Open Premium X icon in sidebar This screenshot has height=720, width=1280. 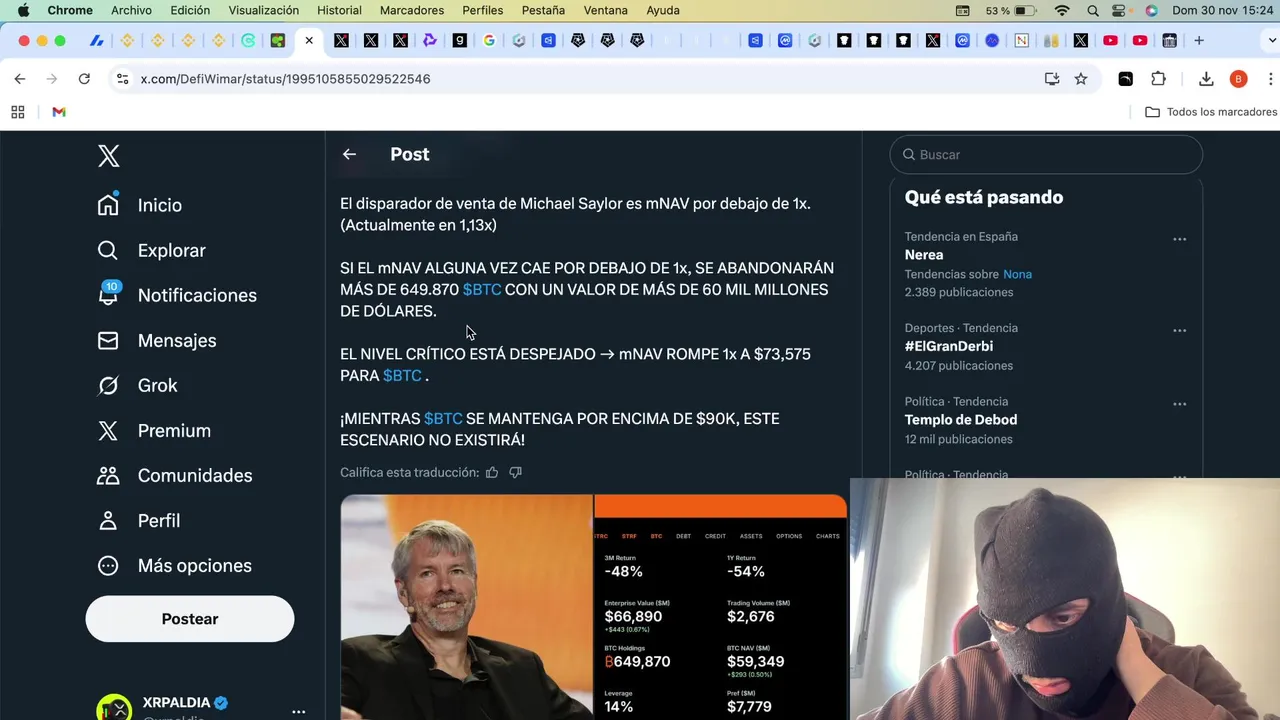click(108, 430)
